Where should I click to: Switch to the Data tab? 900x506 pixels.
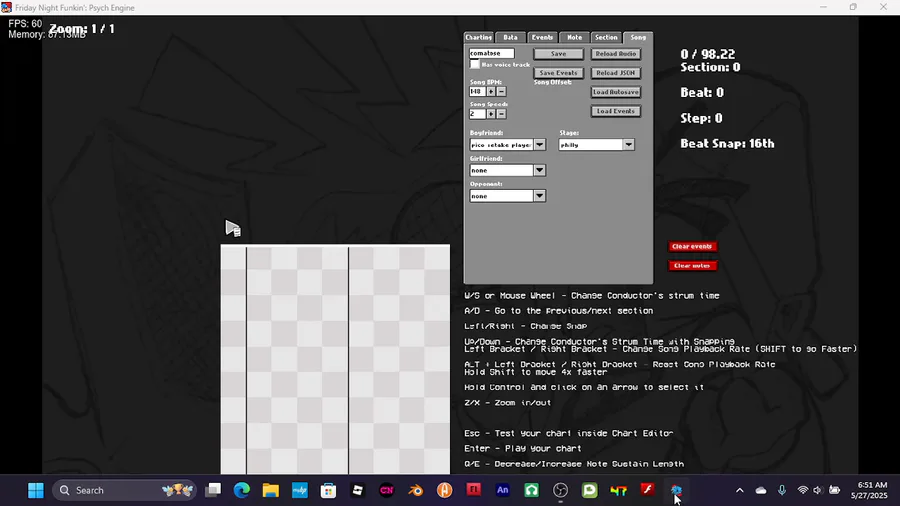click(510, 37)
